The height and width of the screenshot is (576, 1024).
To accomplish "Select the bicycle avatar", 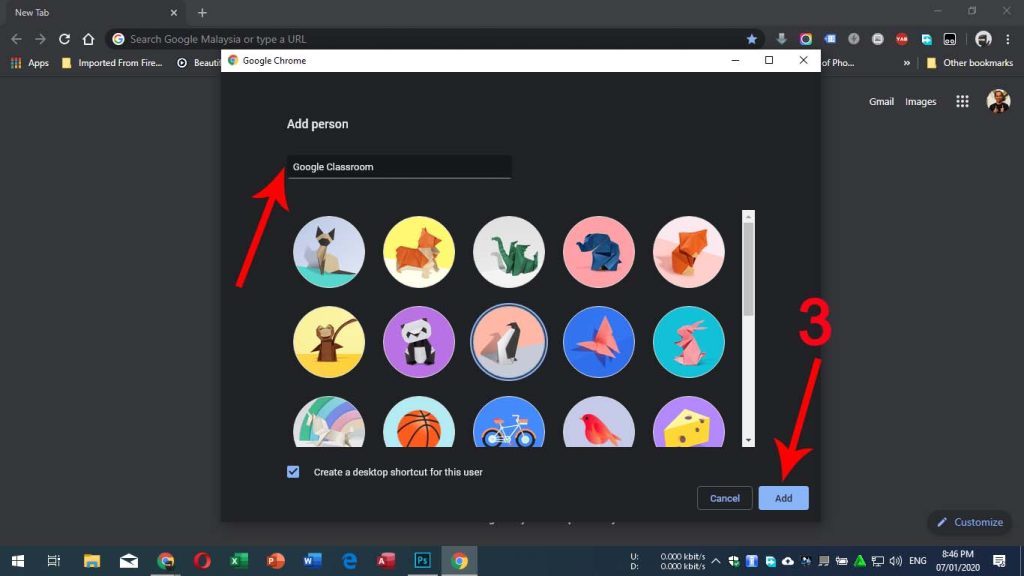I will [x=509, y=422].
